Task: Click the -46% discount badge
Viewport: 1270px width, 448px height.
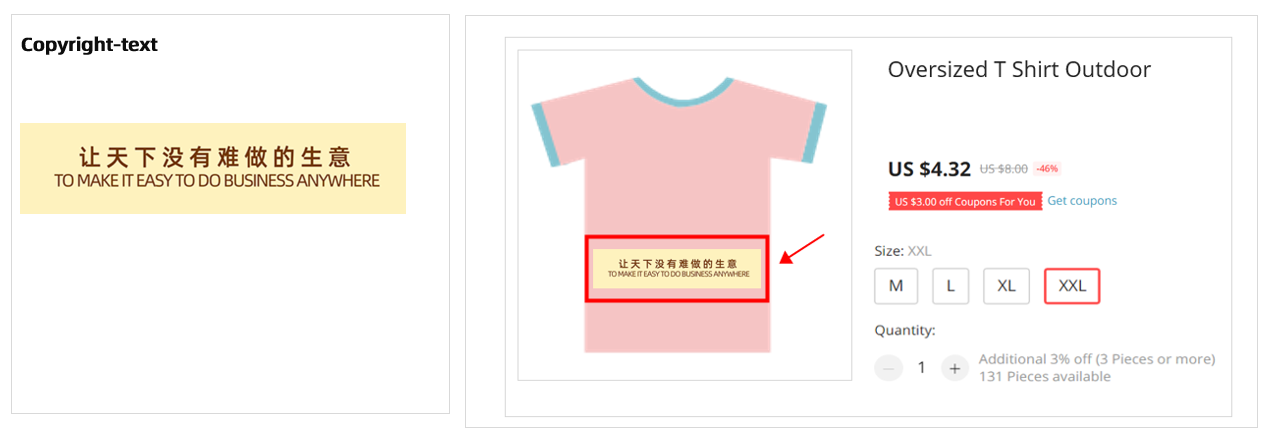Action: tap(1047, 168)
